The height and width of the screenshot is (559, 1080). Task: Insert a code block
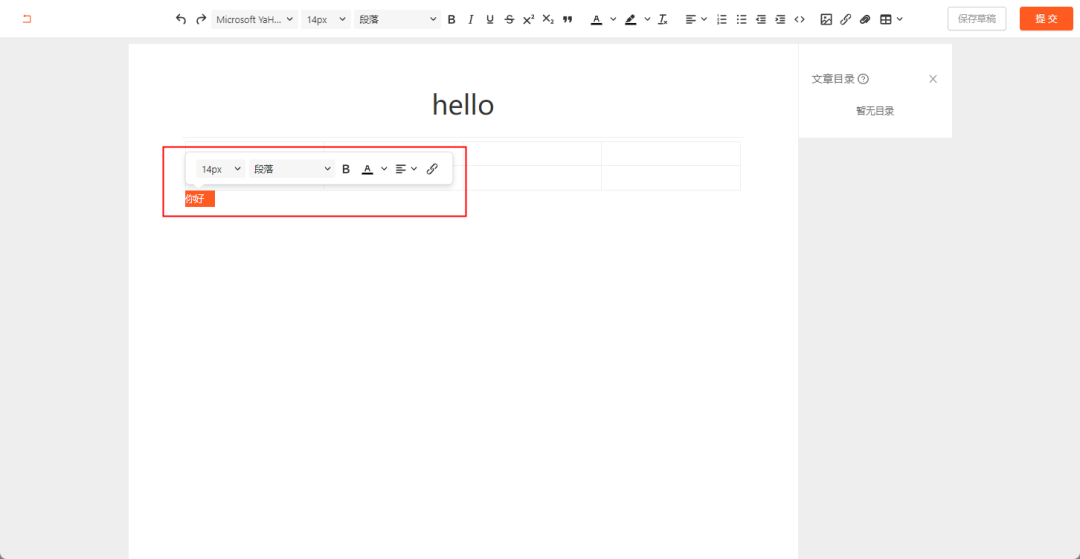tap(799, 19)
